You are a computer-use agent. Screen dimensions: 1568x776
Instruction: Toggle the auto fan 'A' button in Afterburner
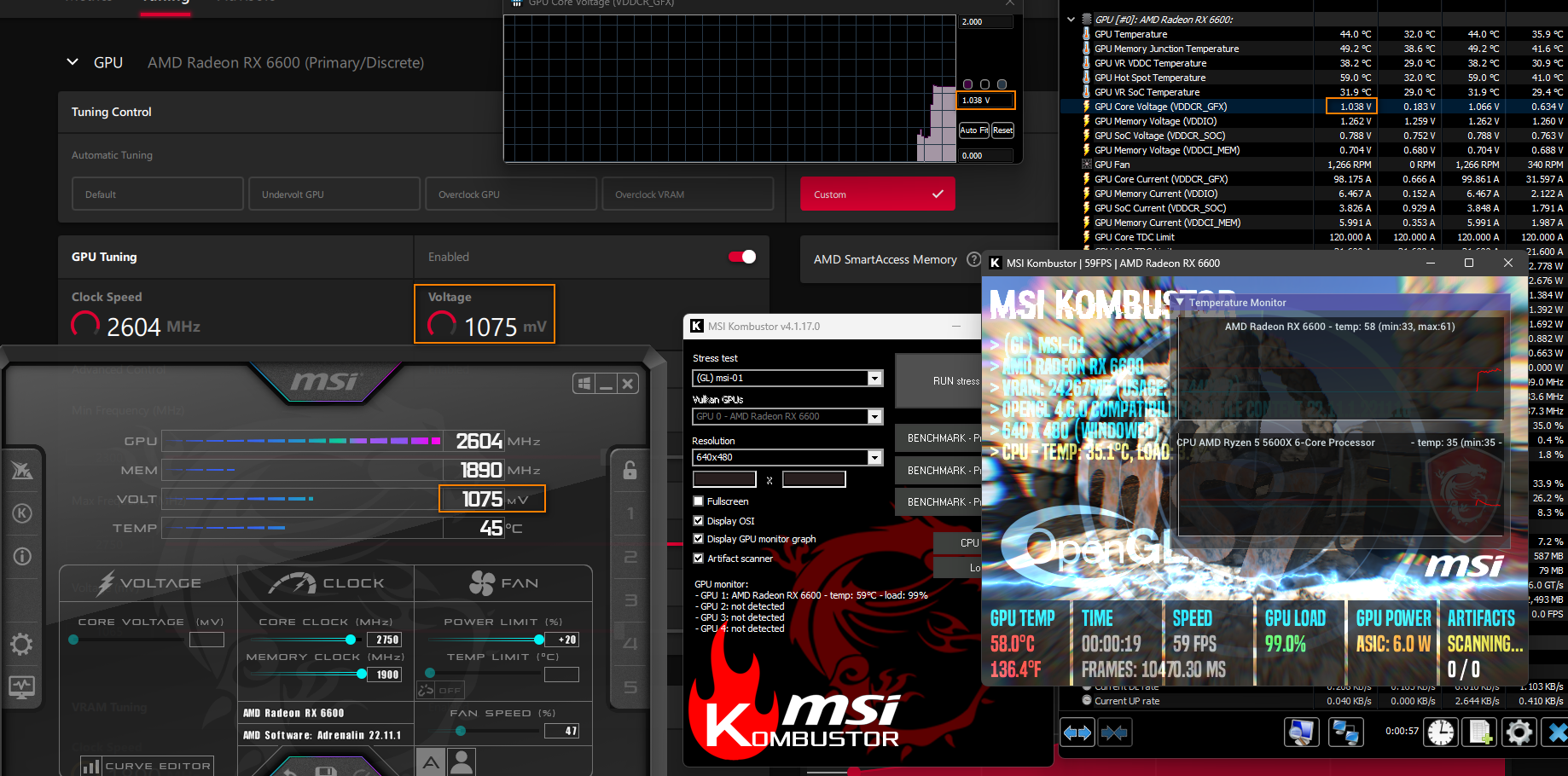(x=431, y=762)
